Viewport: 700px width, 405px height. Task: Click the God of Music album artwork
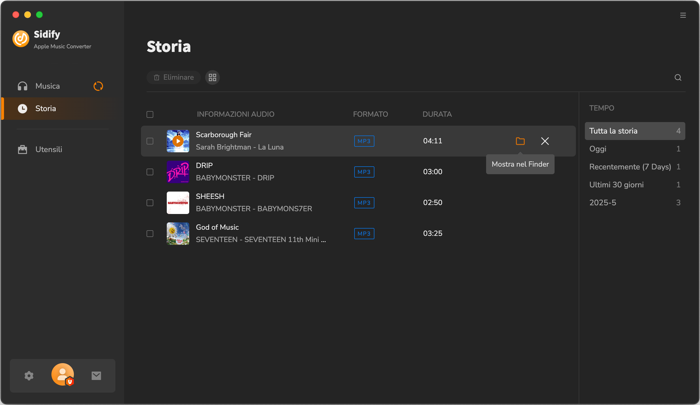click(178, 234)
